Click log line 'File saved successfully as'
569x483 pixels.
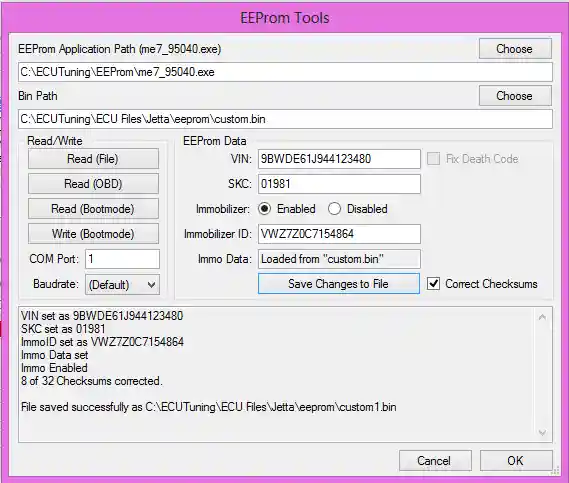click(x=209, y=407)
